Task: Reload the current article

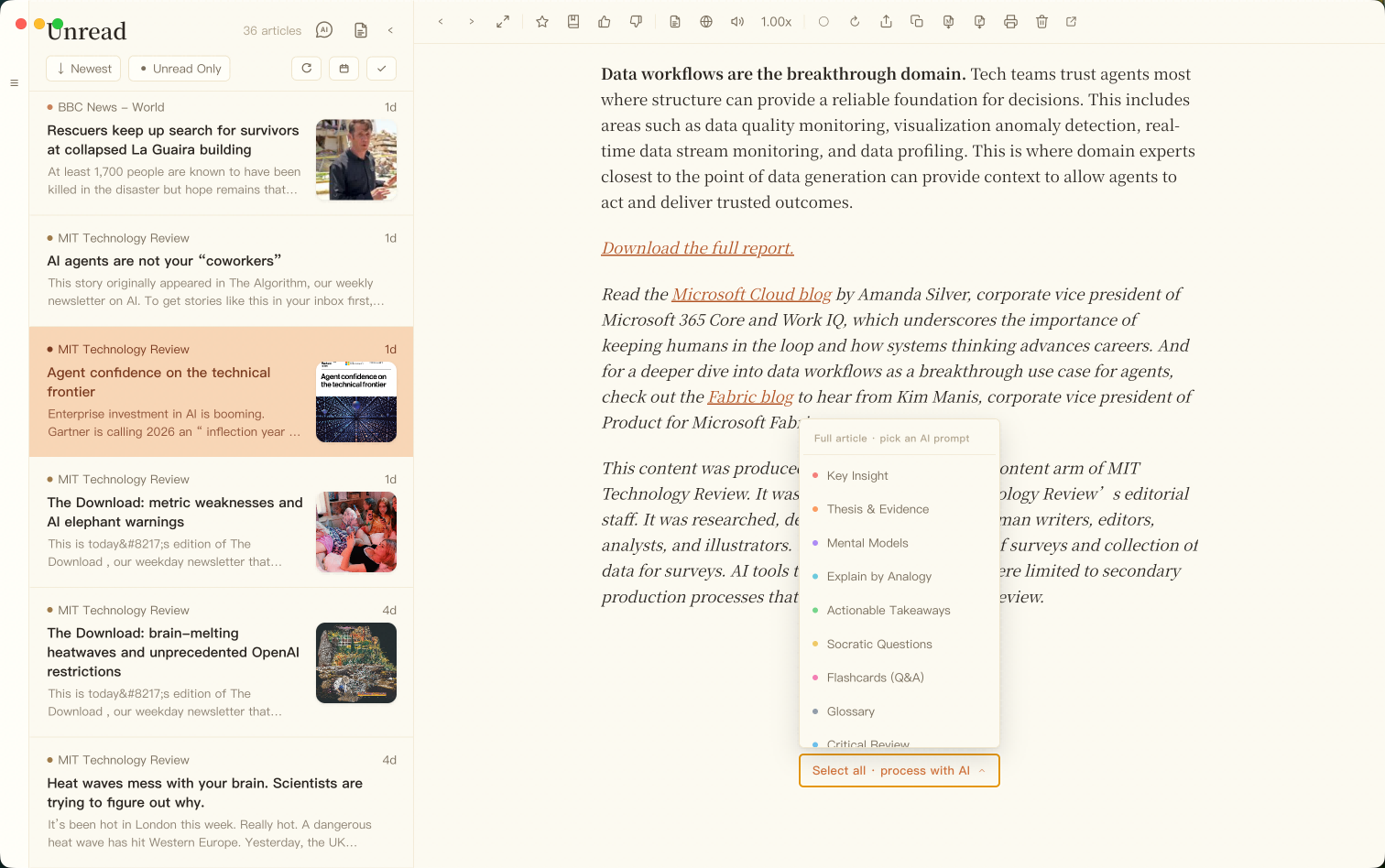Action: pyautogui.click(x=855, y=21)
